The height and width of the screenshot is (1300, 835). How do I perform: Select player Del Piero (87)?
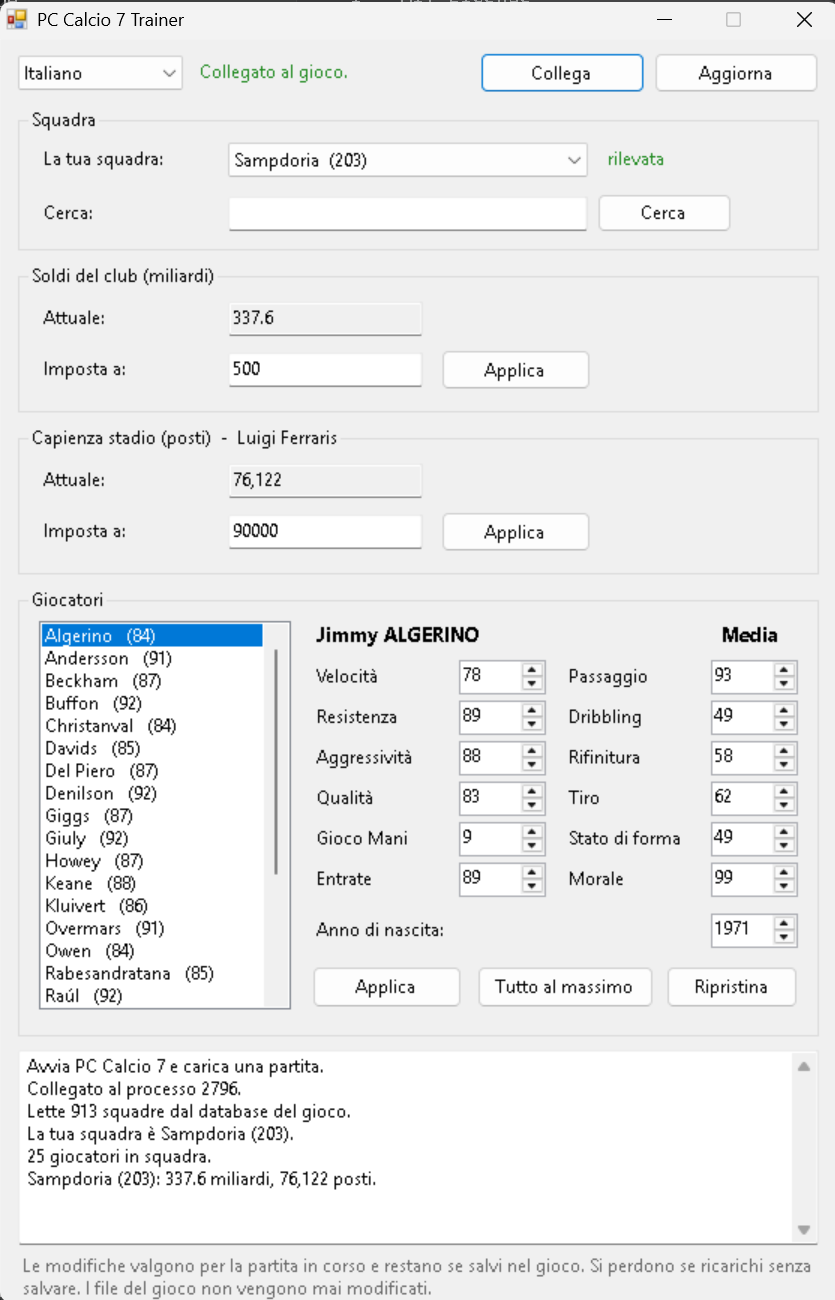(x=151, y=771)
